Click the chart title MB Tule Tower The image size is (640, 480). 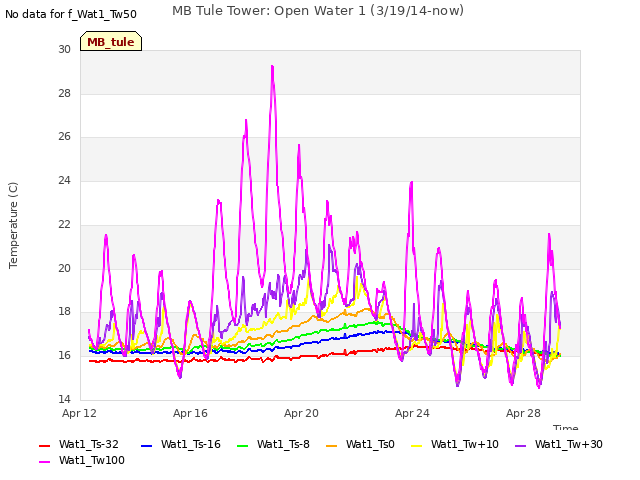point(318,11)
